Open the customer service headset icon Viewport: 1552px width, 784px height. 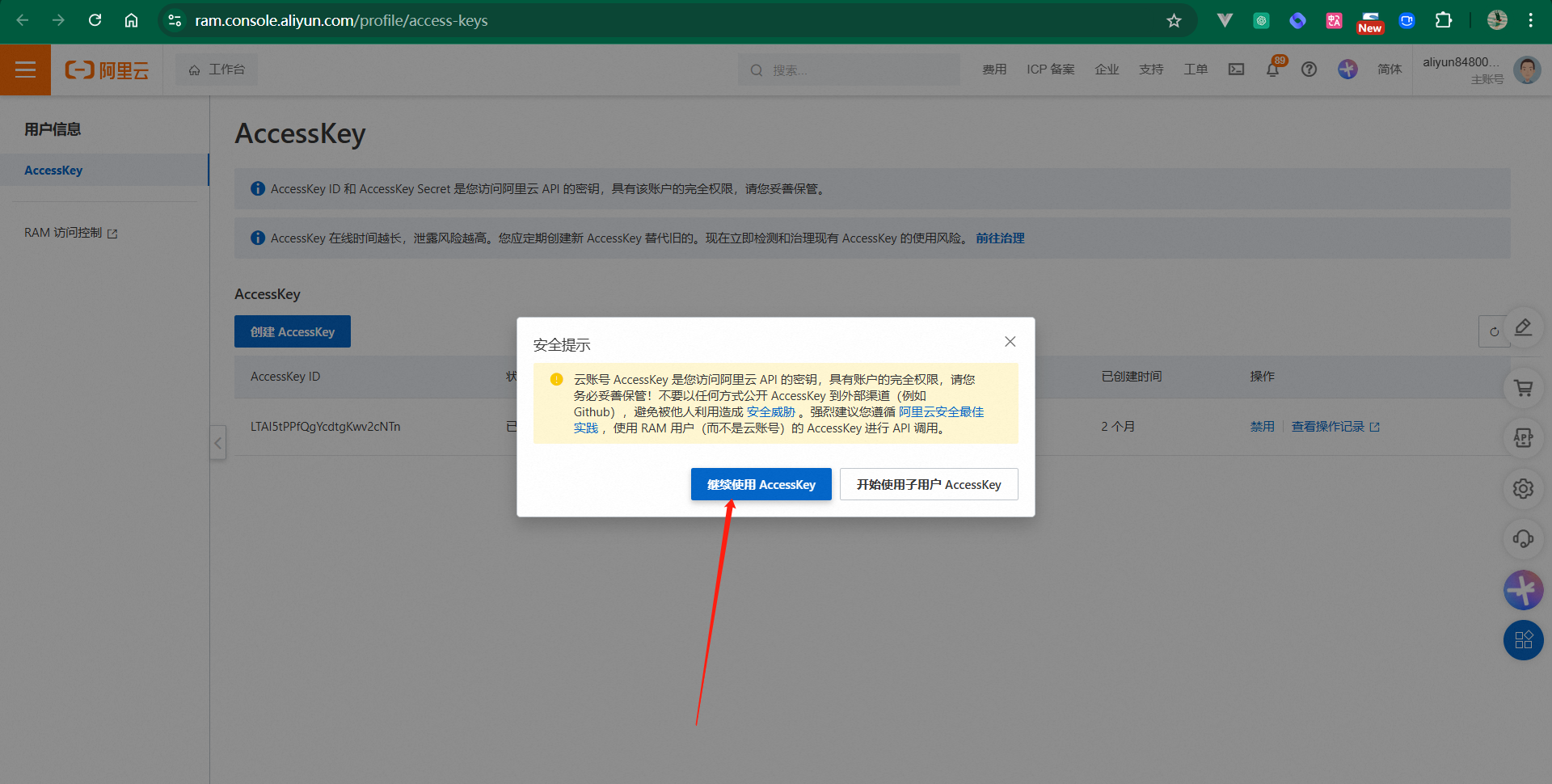coord(1523,538)
